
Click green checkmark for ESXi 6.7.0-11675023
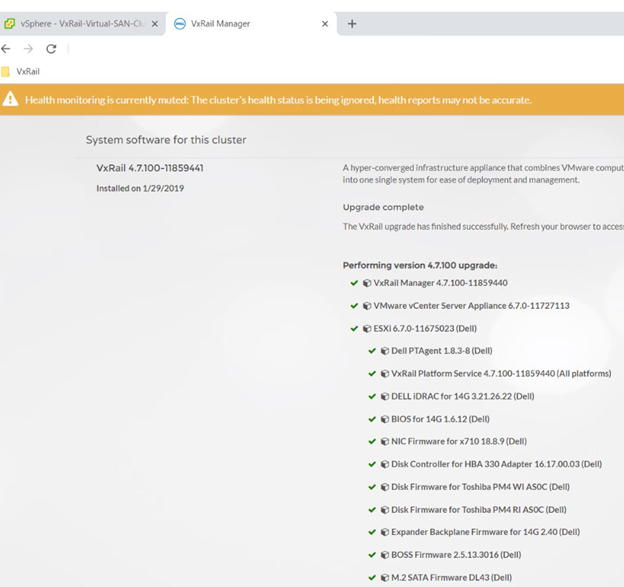pos(354,329)
